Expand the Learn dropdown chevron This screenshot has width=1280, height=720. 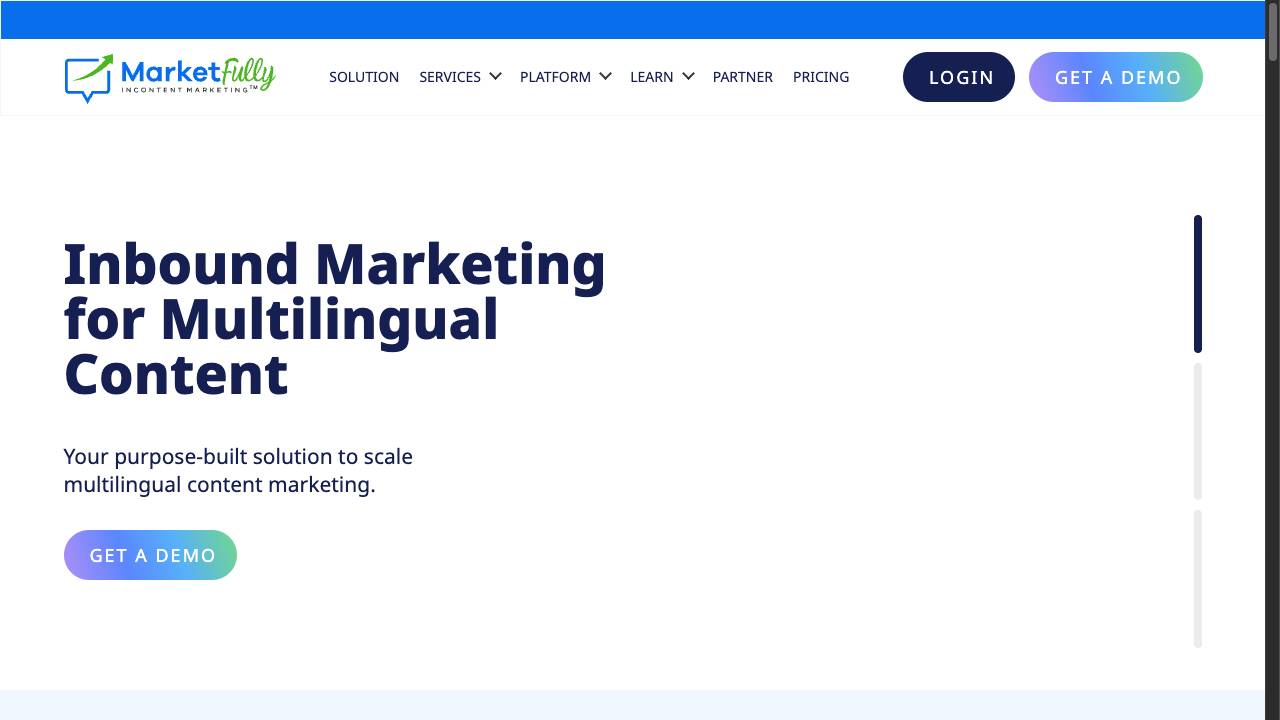click(688, 76)
